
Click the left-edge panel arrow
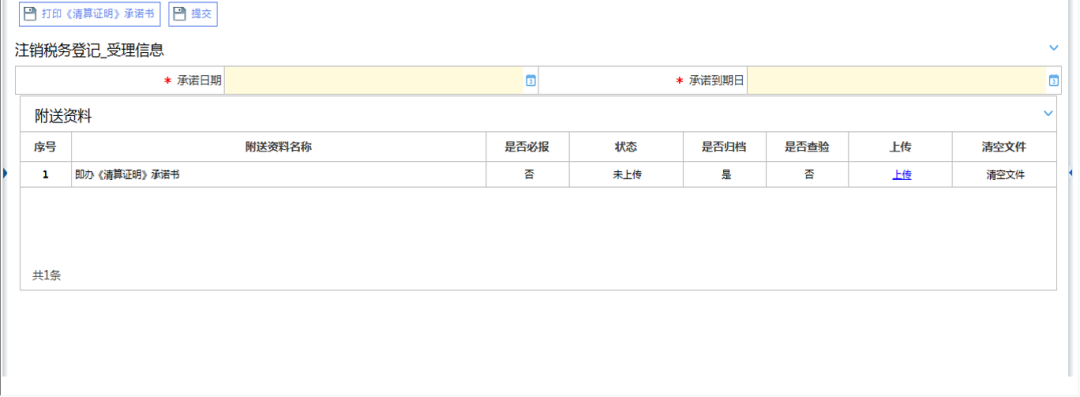[4, 173]
